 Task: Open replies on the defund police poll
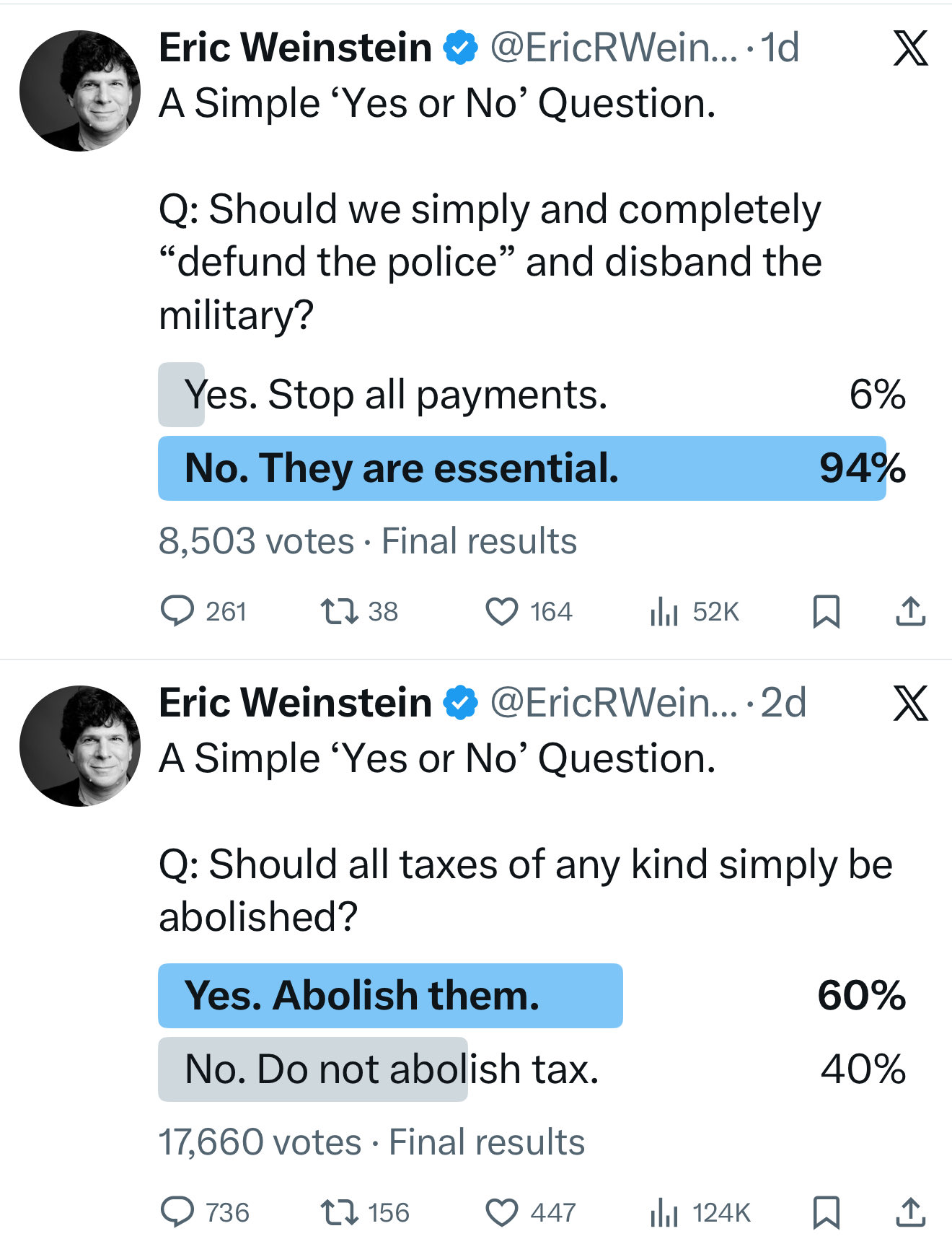[177, 611]
